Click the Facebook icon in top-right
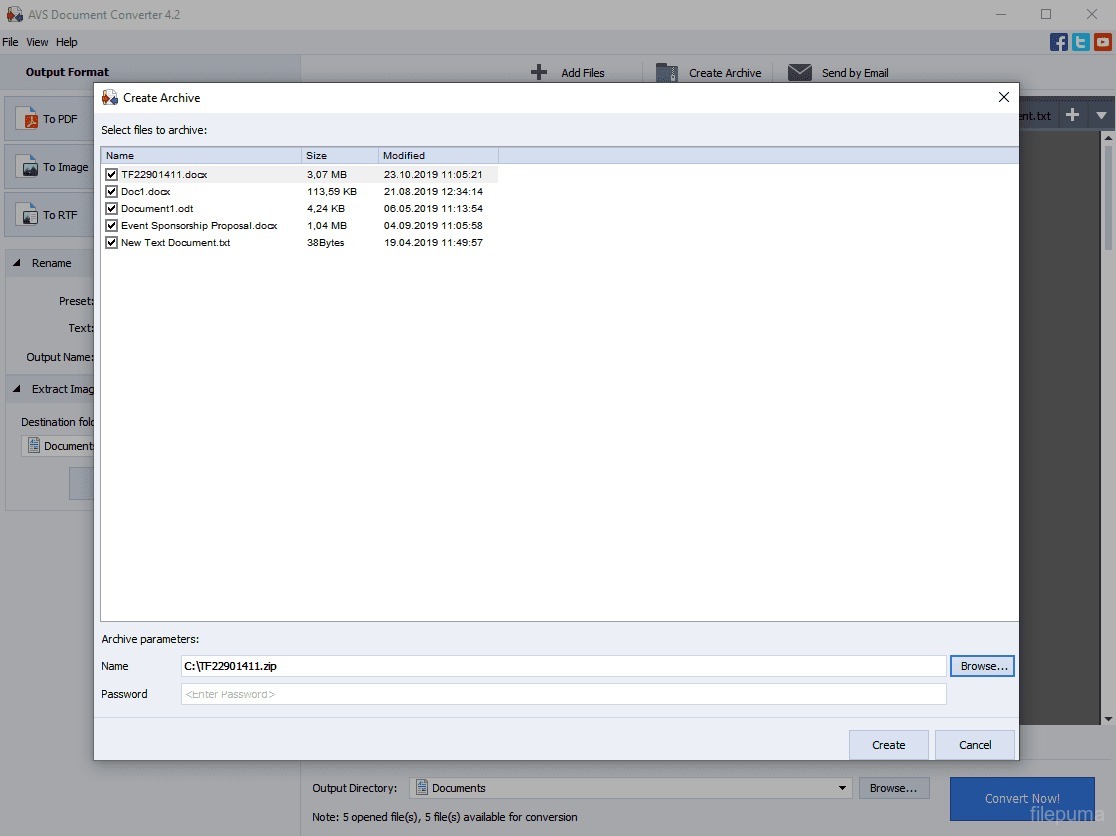1116x836 pixels. click(1058, 42)
